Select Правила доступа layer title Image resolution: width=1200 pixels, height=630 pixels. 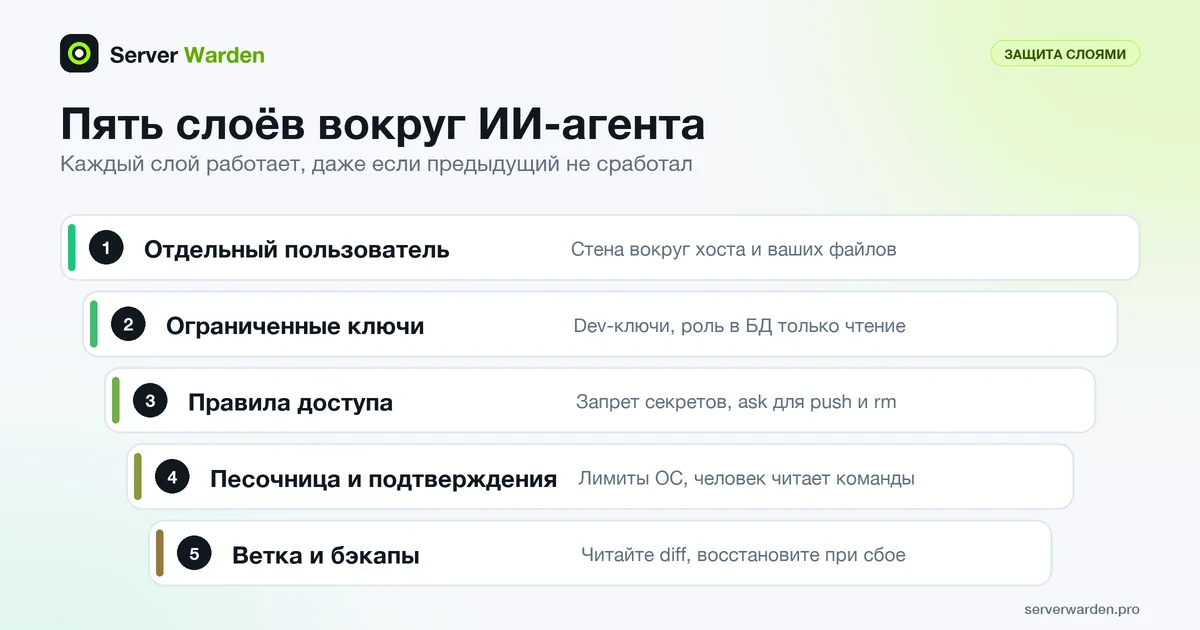(x=290, y=403)
